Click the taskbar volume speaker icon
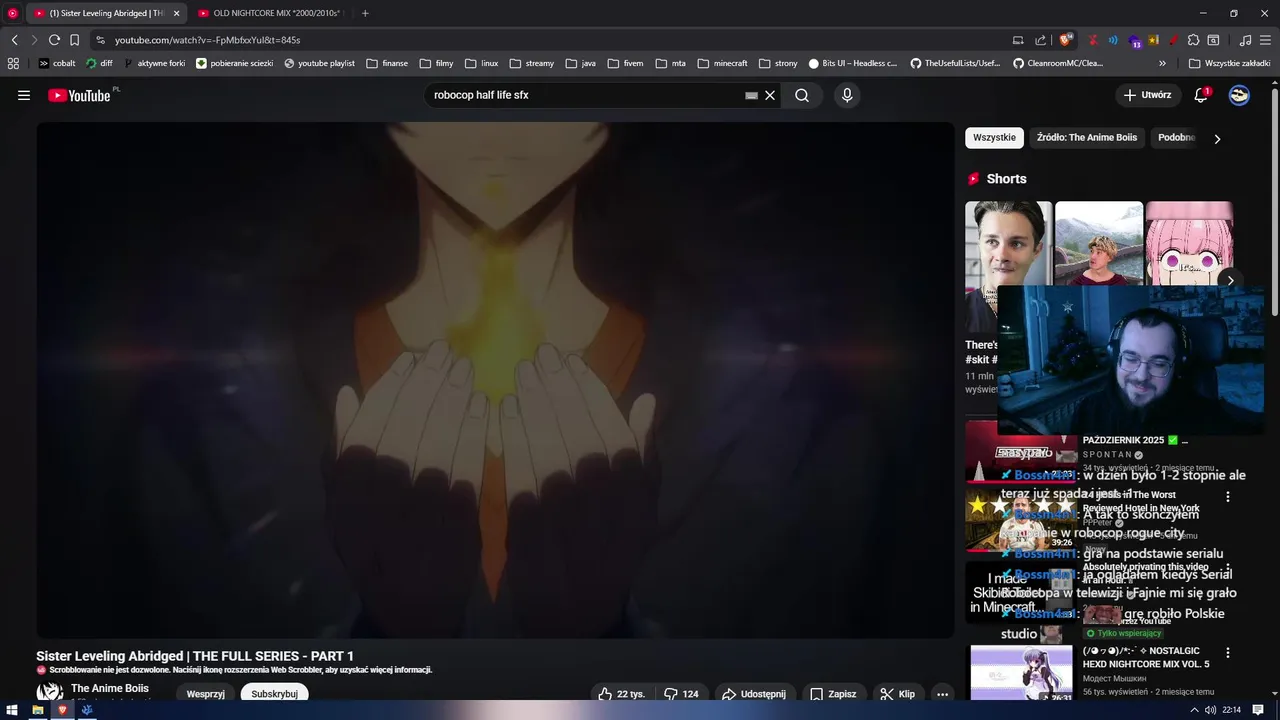 [x=1210, y=710]
